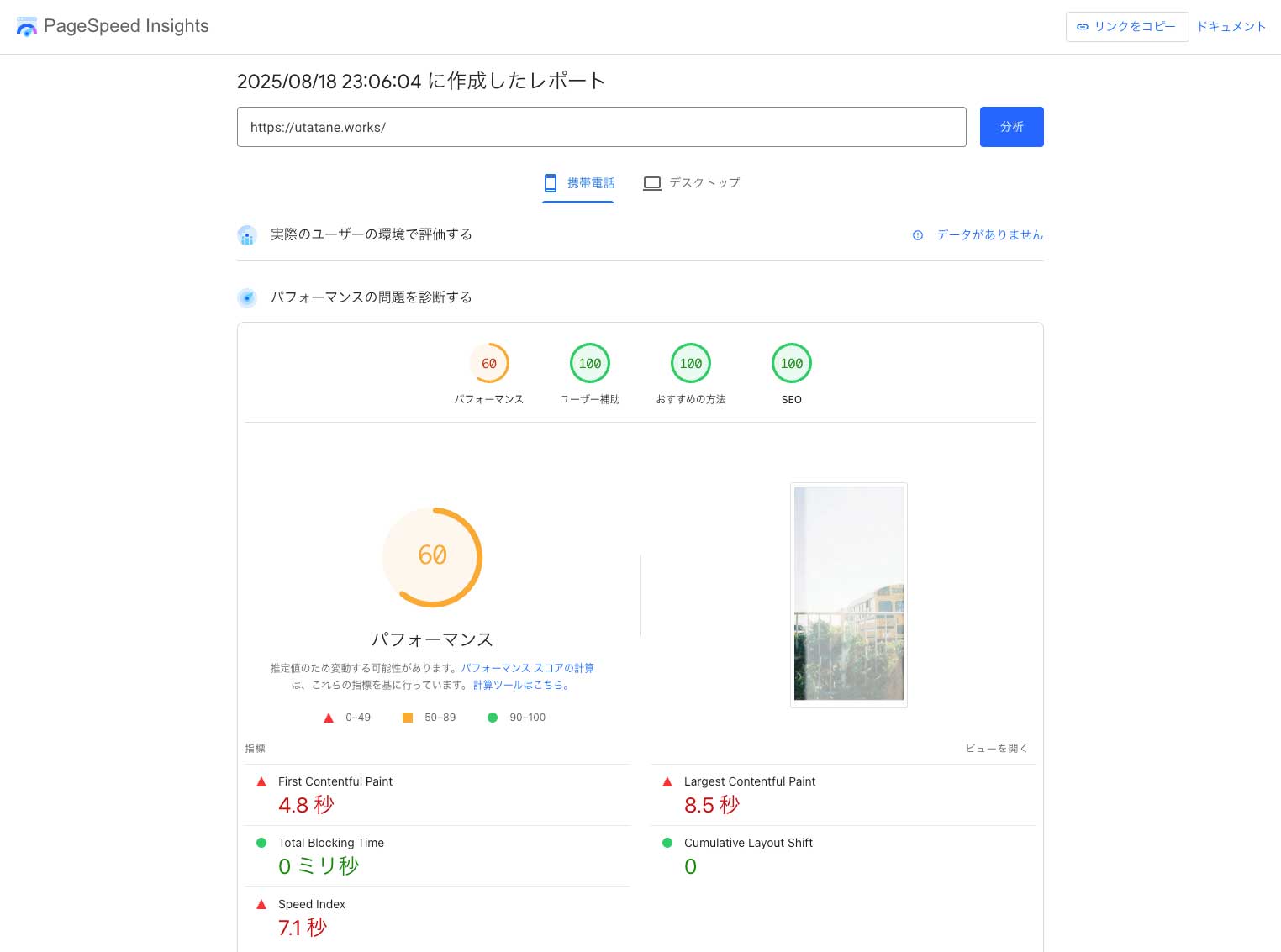Click the パフォーマンスの問題を診断する heading
The width and height of the screenshot is (1281, 952).
pos(372,297)
